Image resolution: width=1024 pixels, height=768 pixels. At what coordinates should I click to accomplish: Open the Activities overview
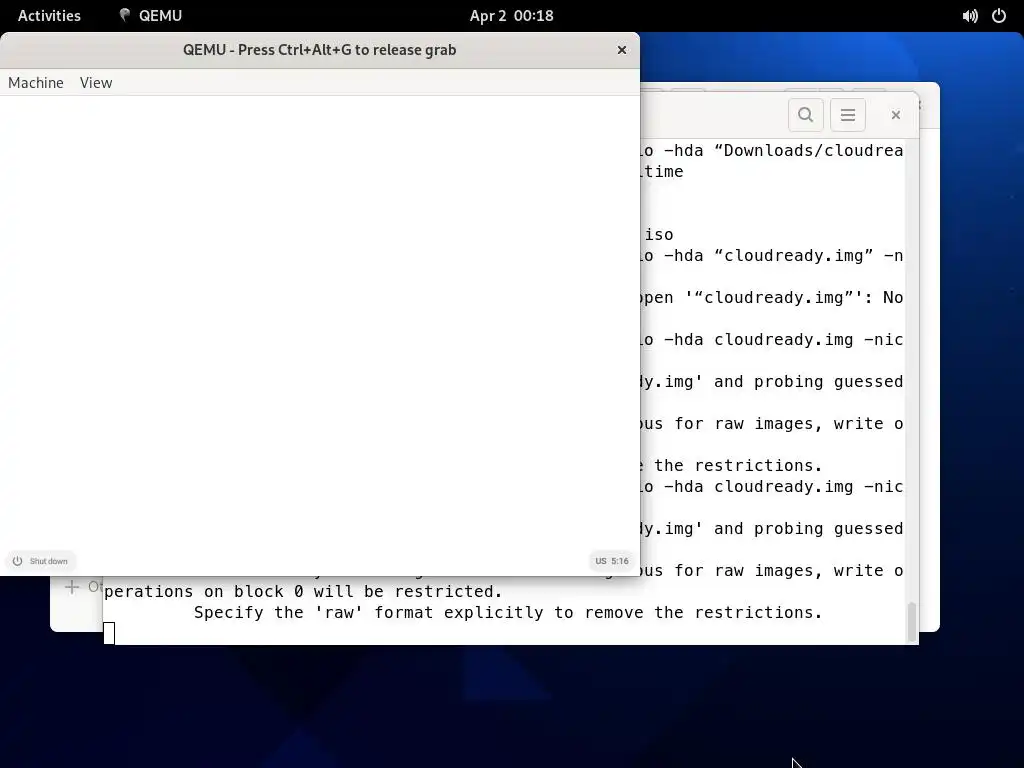click(49, 16)
